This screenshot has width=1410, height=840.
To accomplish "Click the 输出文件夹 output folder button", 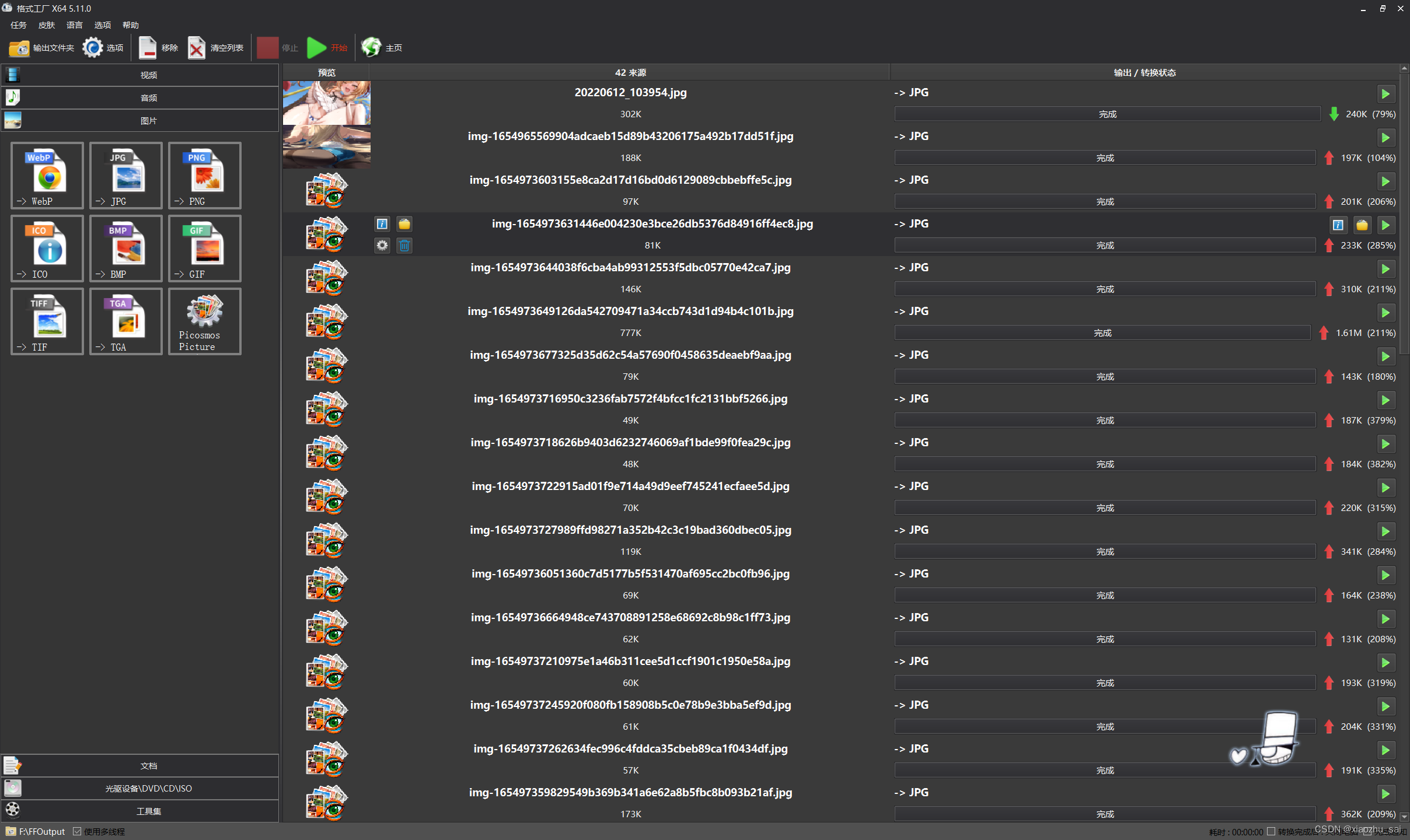I will (x=41, y=48).
